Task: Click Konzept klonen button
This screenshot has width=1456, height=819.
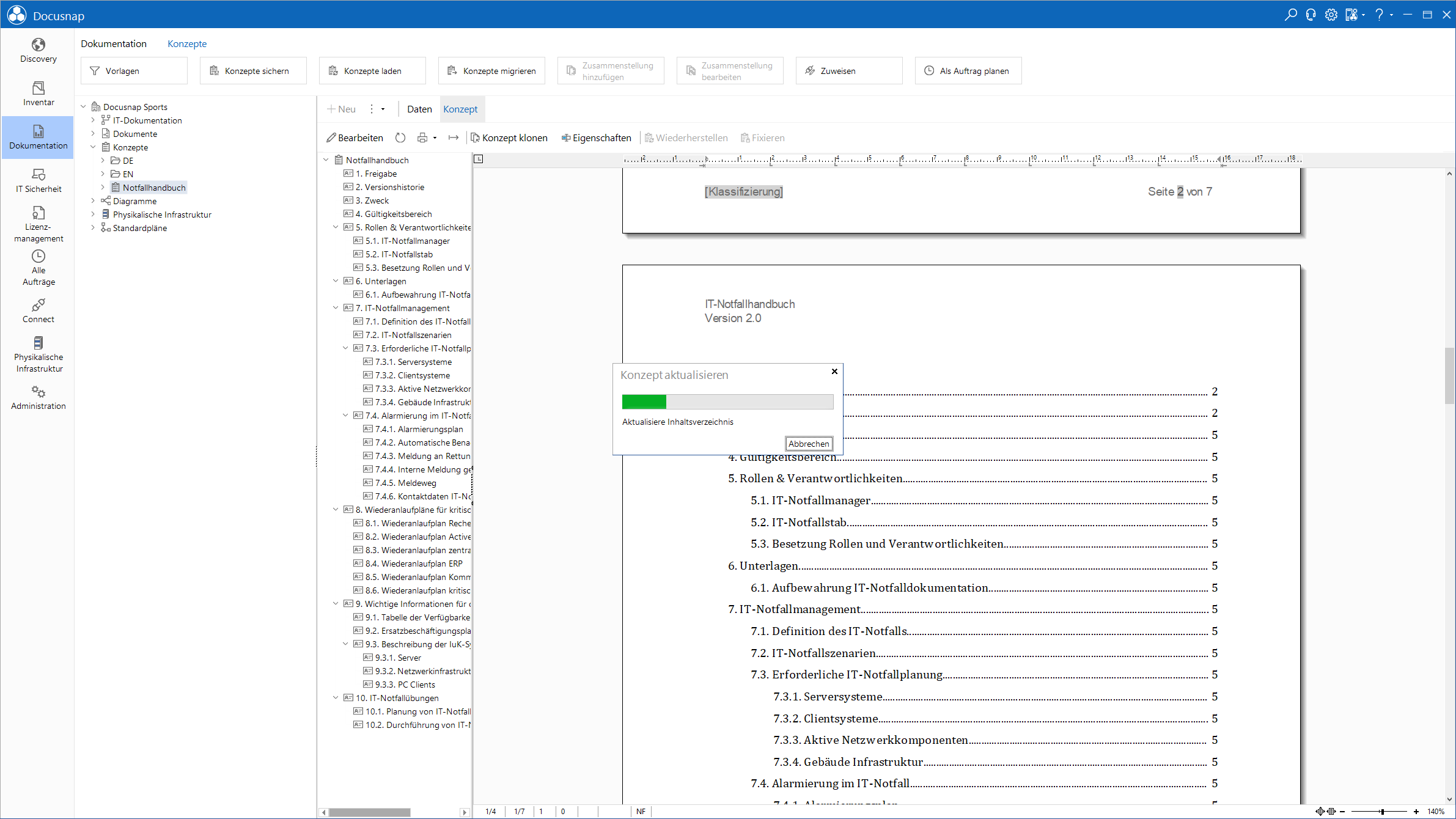Action: coord(509,138)
